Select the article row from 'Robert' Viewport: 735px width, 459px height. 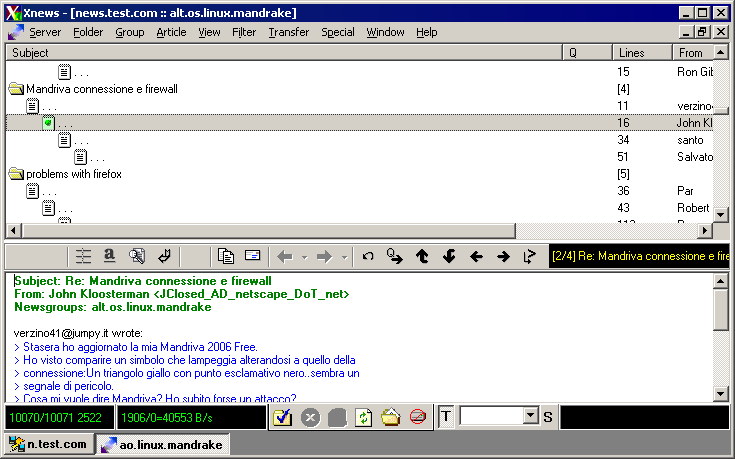pos(360,208)
